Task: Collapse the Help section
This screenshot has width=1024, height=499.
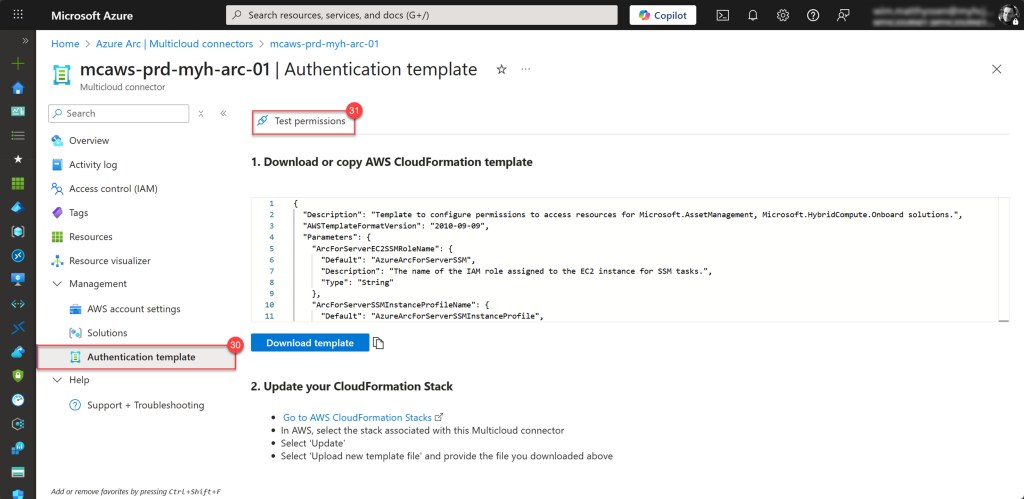Action: pos(56,380)
